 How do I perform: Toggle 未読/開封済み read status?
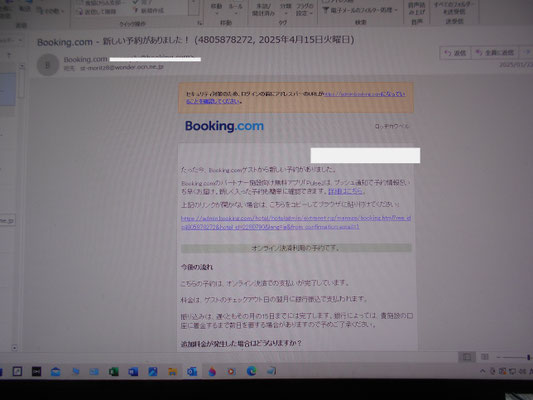(263, 10)
